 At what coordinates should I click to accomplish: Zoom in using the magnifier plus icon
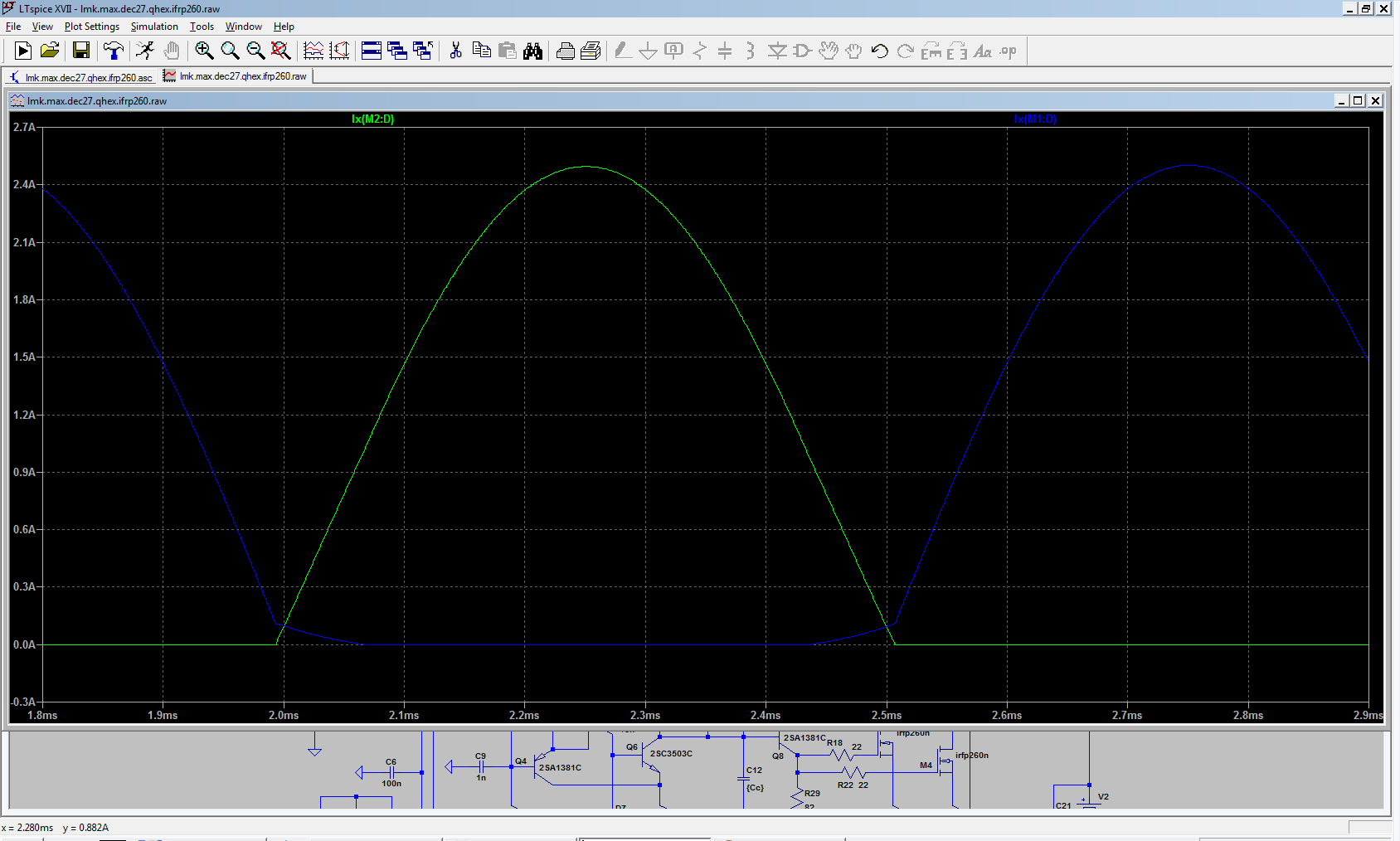[x=204, y=51]
